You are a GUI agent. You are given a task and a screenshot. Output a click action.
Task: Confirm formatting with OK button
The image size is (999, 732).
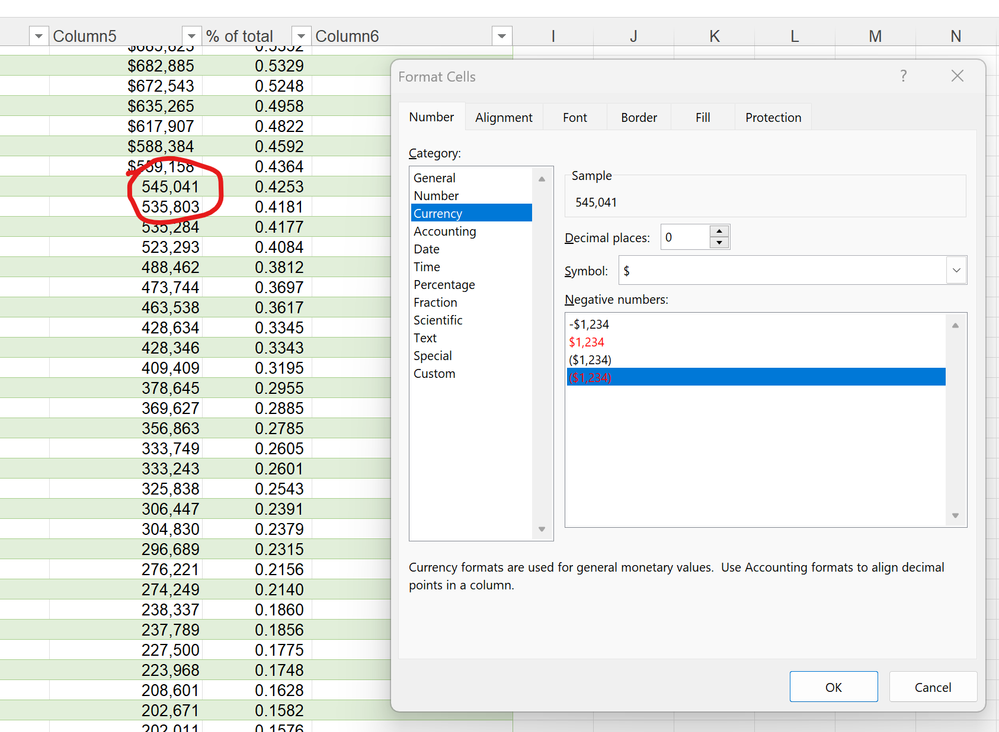point(833,687)
